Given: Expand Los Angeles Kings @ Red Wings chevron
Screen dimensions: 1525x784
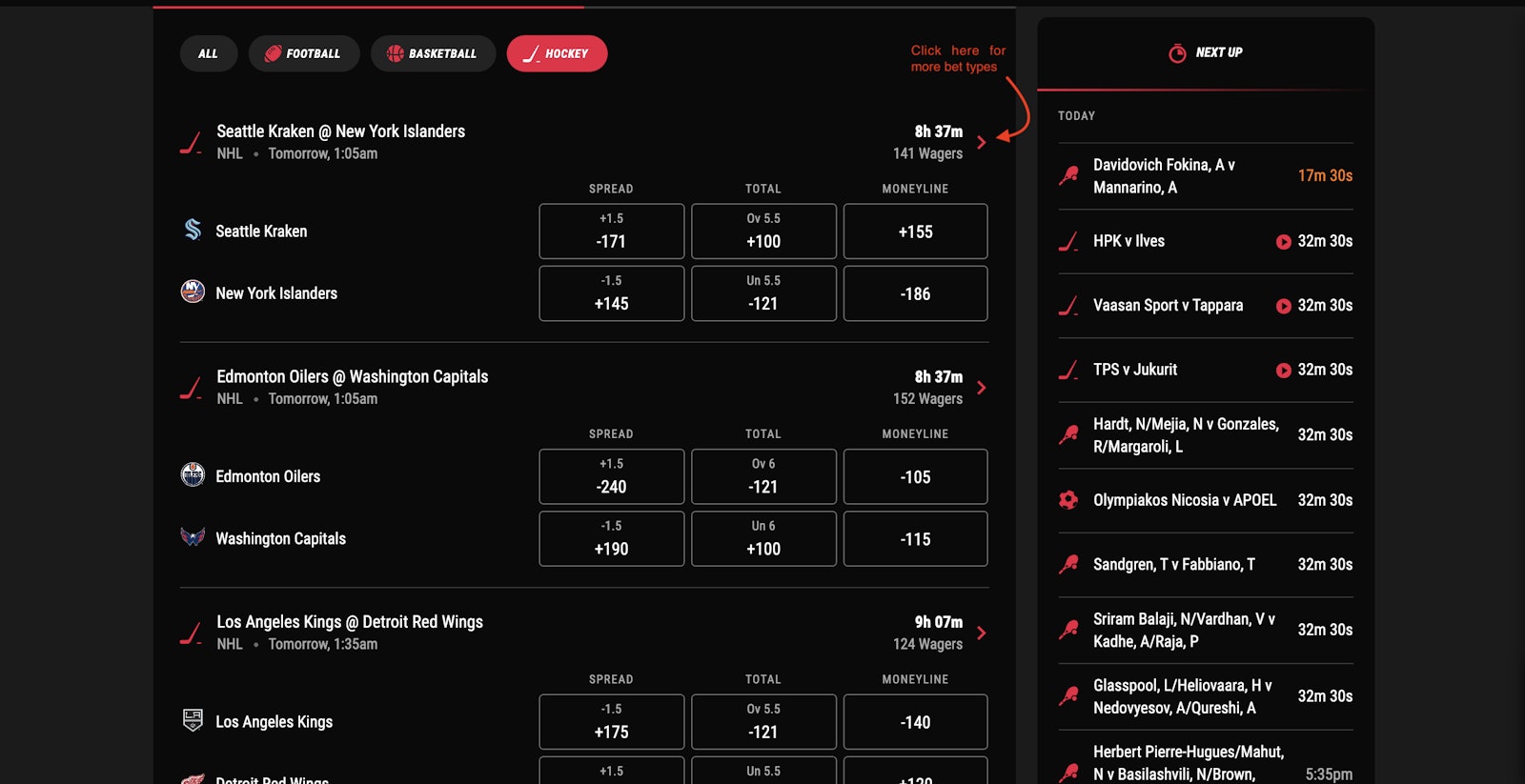Looking at the screenshot, I should pyautogui.click(x=981, y=633).
